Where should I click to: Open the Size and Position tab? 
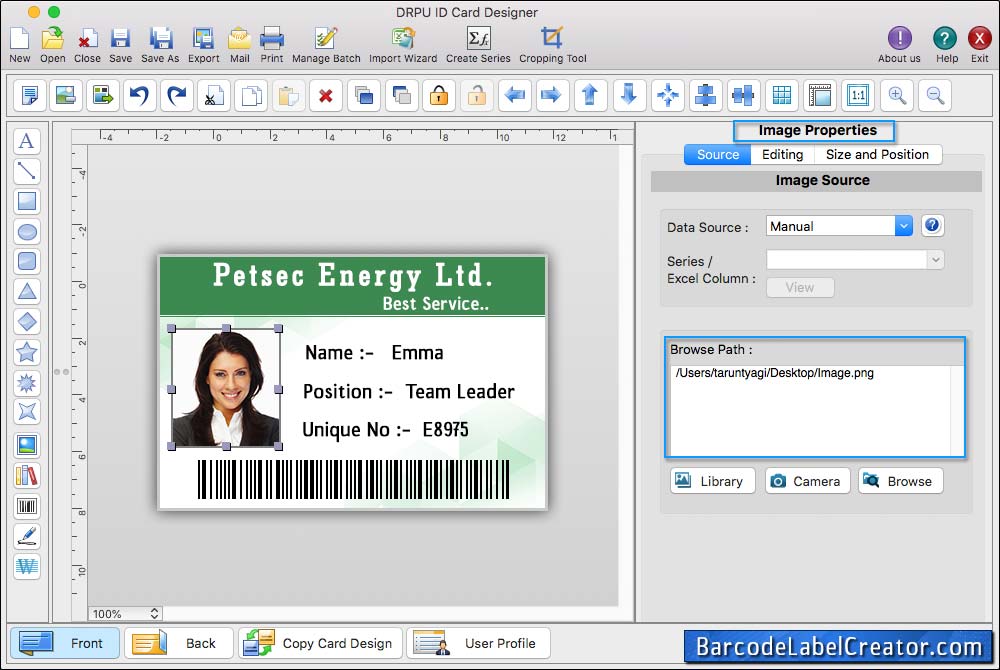pos(878,154)
